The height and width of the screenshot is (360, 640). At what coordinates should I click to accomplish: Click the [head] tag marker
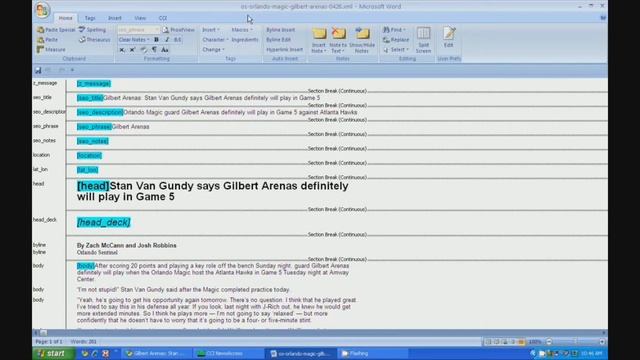coord(93,186)
